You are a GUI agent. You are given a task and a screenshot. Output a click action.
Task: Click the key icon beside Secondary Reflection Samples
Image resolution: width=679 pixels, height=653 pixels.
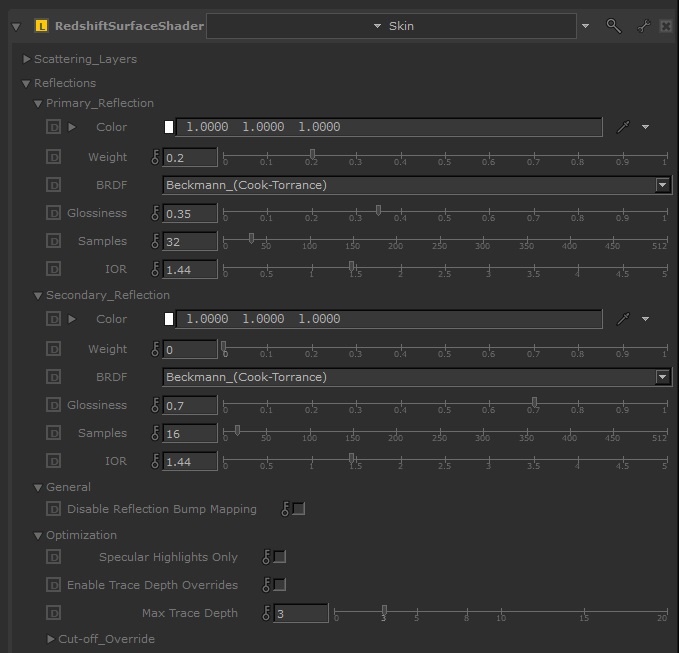(155, 433)
